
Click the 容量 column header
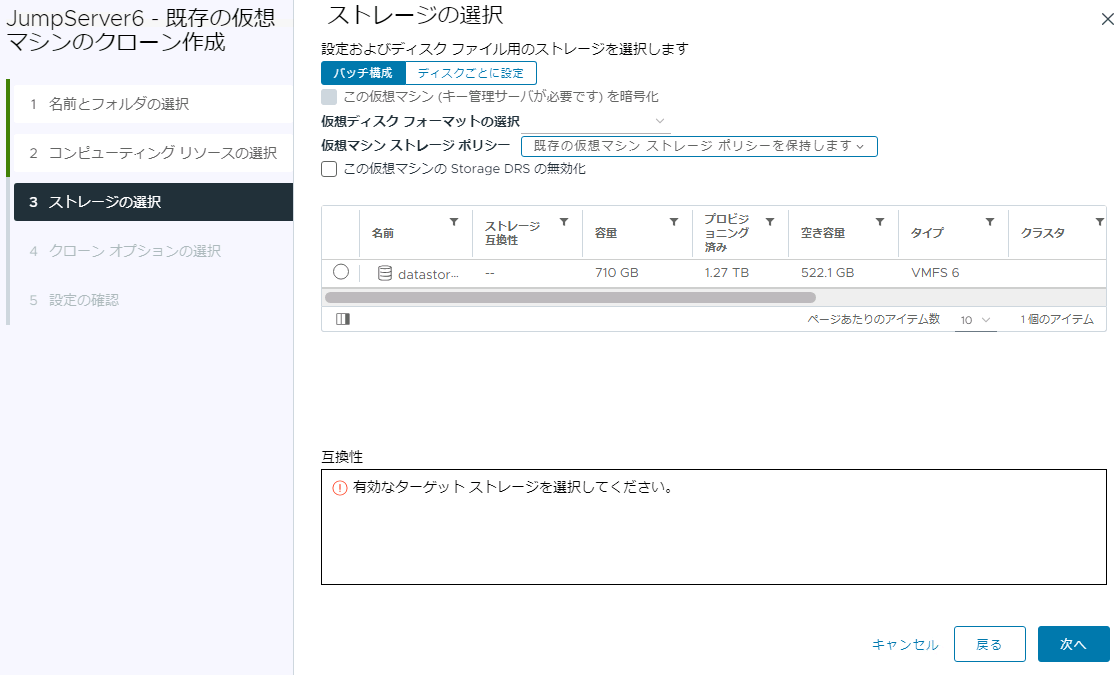[x=606, y=233]
